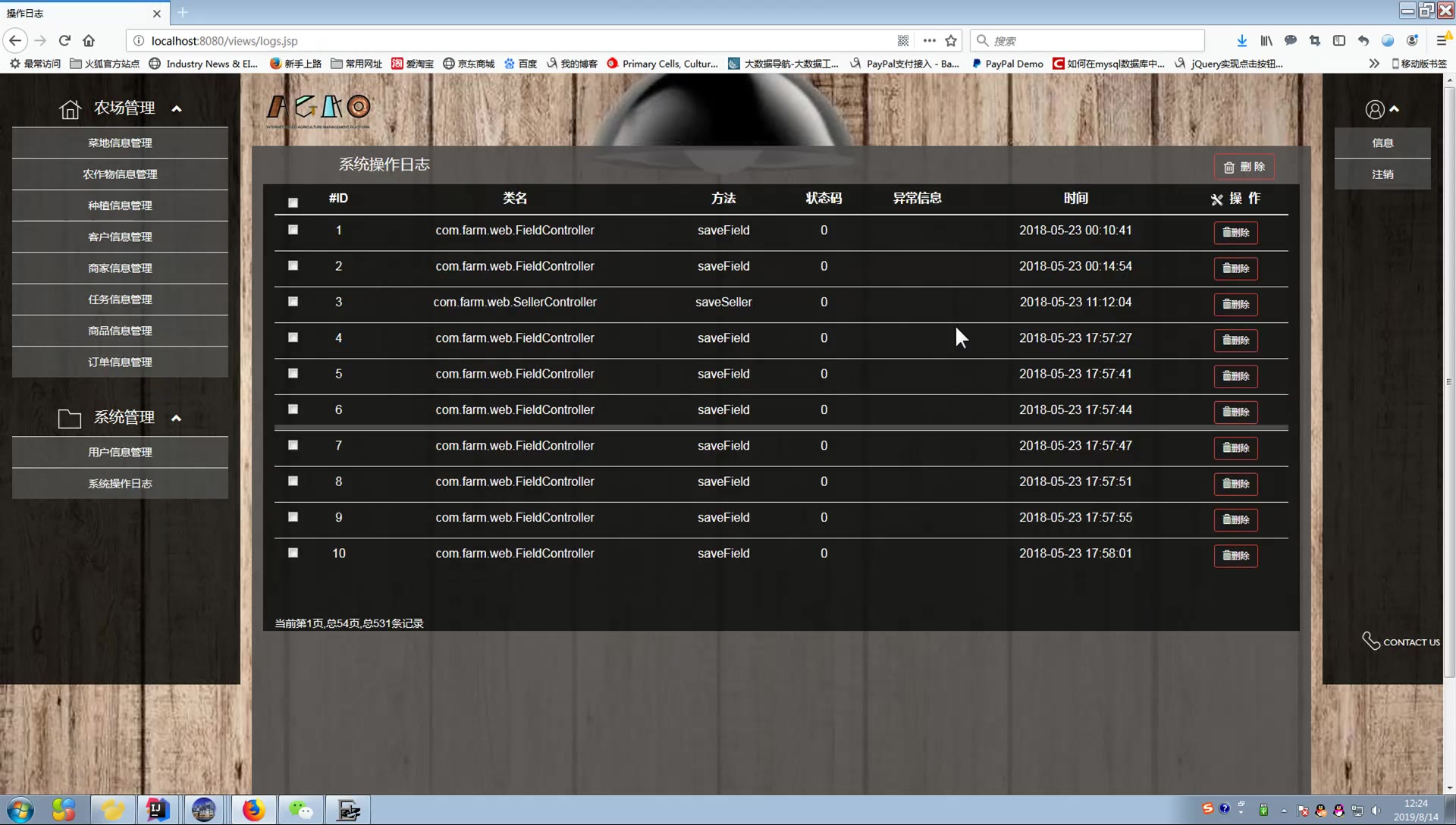This screenshot has height=825, width=1456.
Task: Check the checkbox for log row 10
Action: [293, 553]
